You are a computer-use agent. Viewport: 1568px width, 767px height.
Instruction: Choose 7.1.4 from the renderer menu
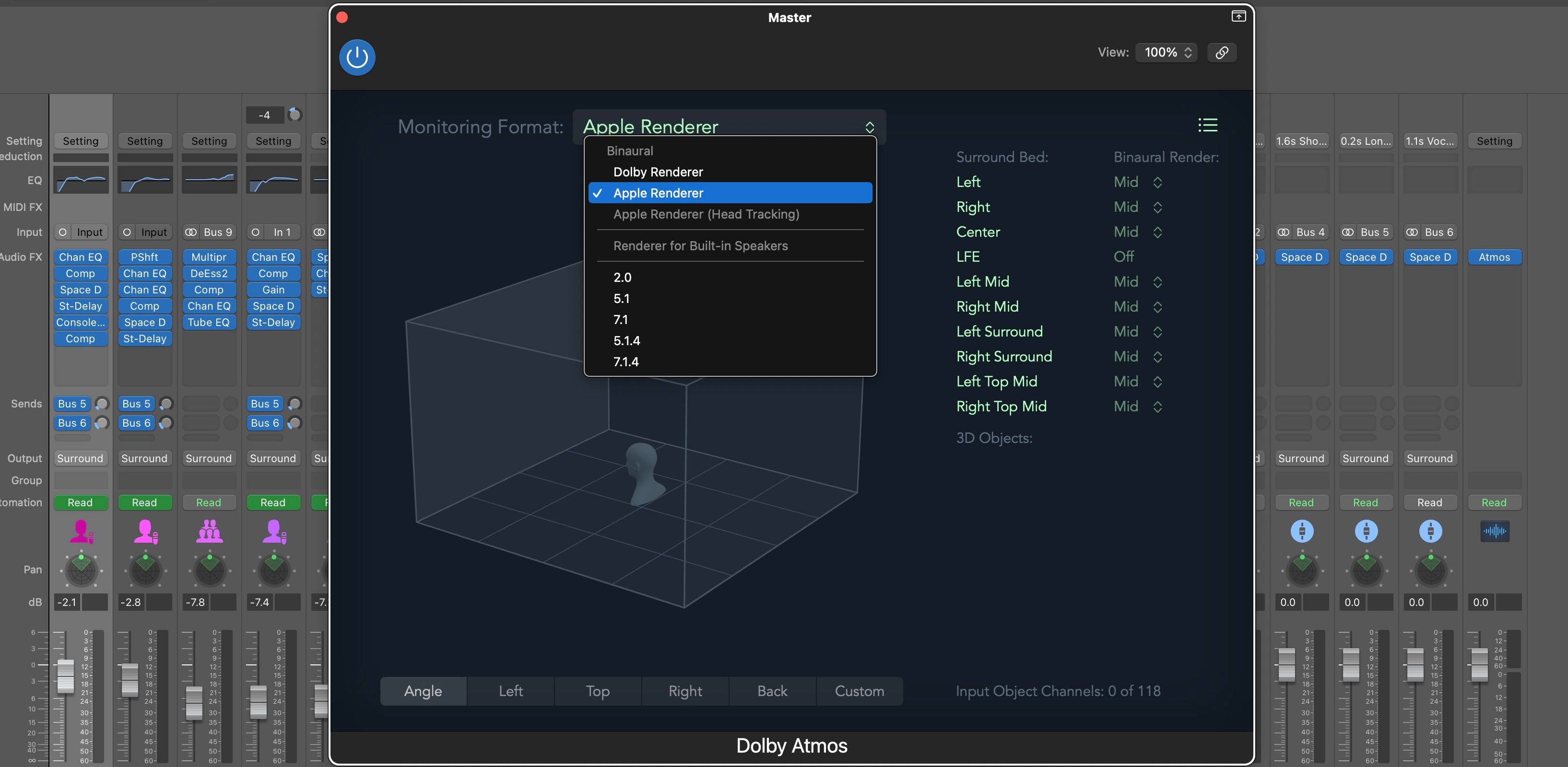626,361
